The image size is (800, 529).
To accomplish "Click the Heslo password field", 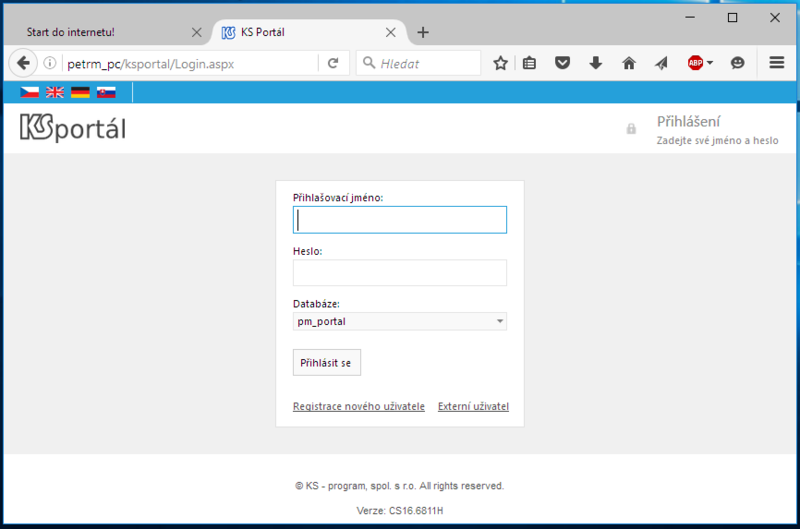I will click(x=399, y=272).
